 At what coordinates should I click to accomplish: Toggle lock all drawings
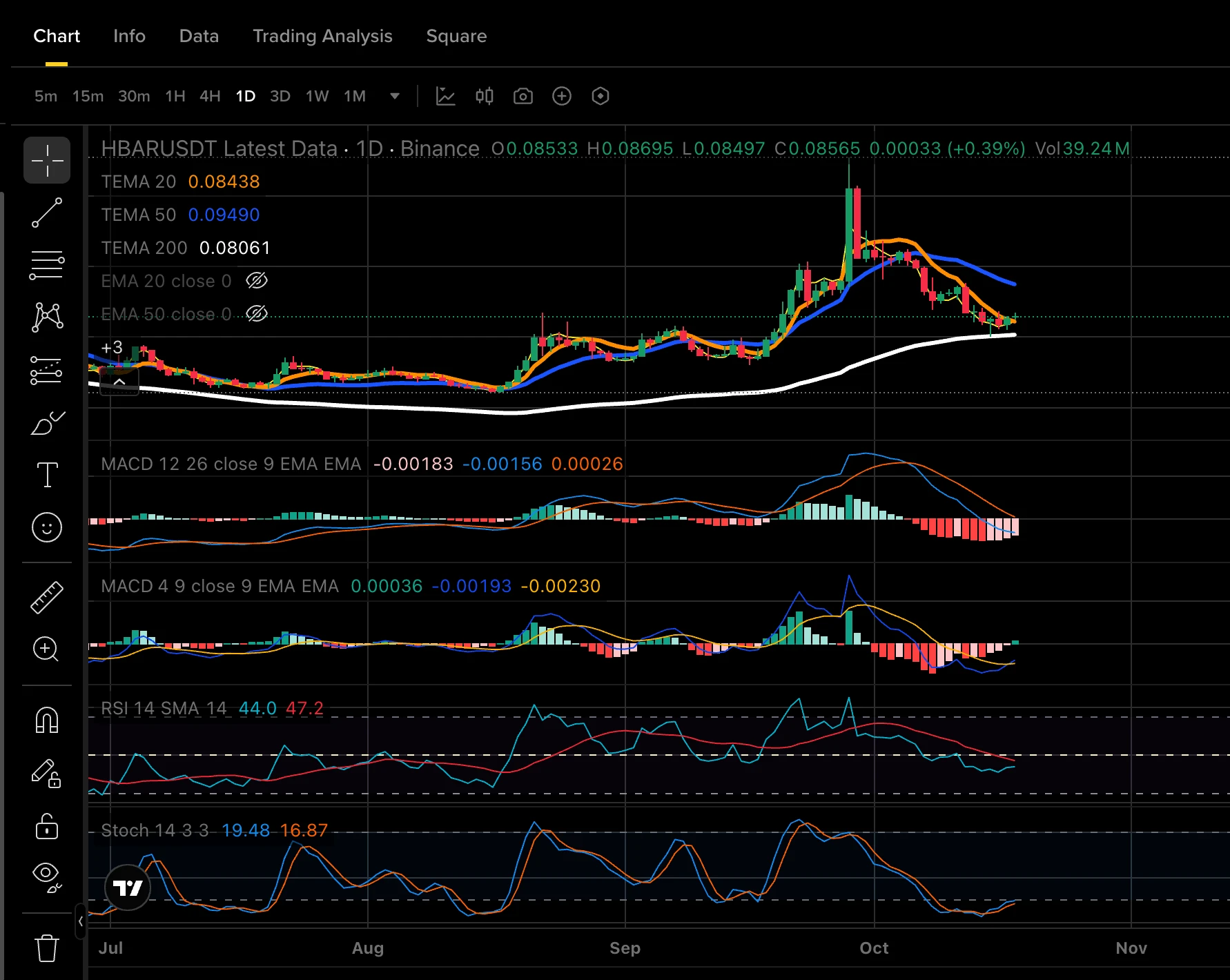tap(47, 826)
